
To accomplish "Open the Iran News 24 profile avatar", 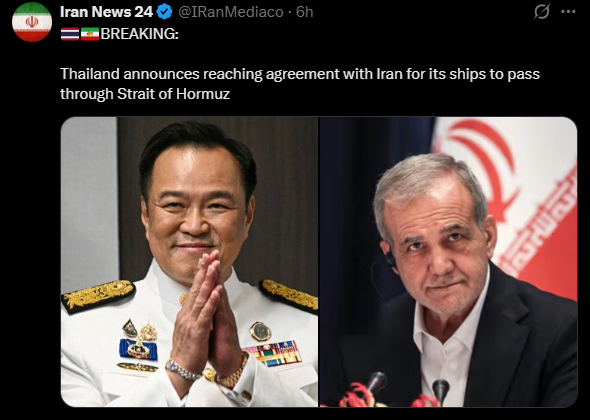I will [x=32, y=22].
